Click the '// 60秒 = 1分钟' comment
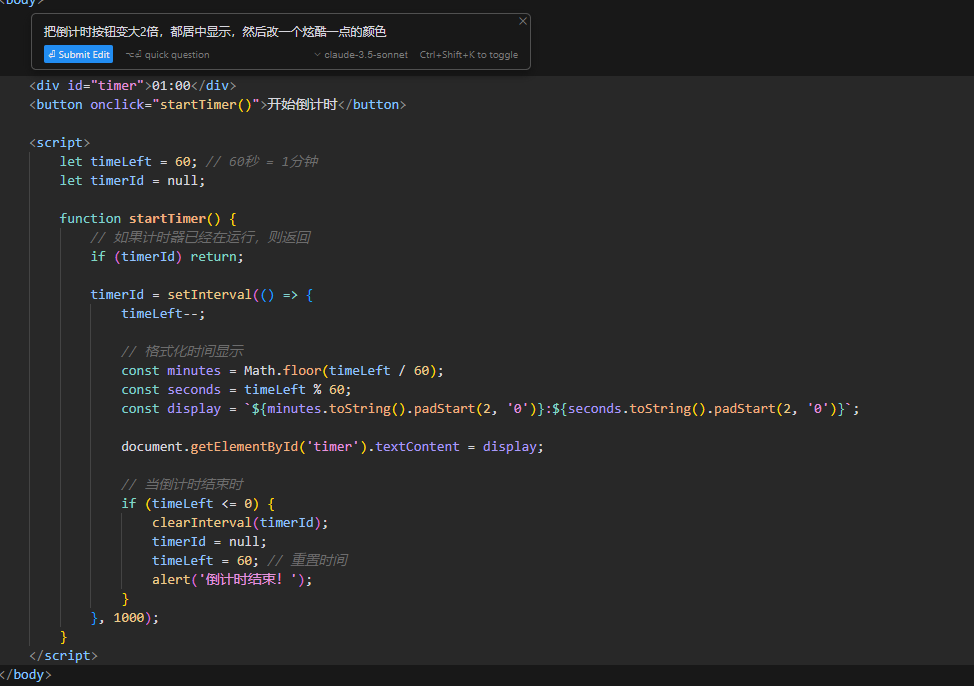974x686 pixels. click(x=262, y=162)
